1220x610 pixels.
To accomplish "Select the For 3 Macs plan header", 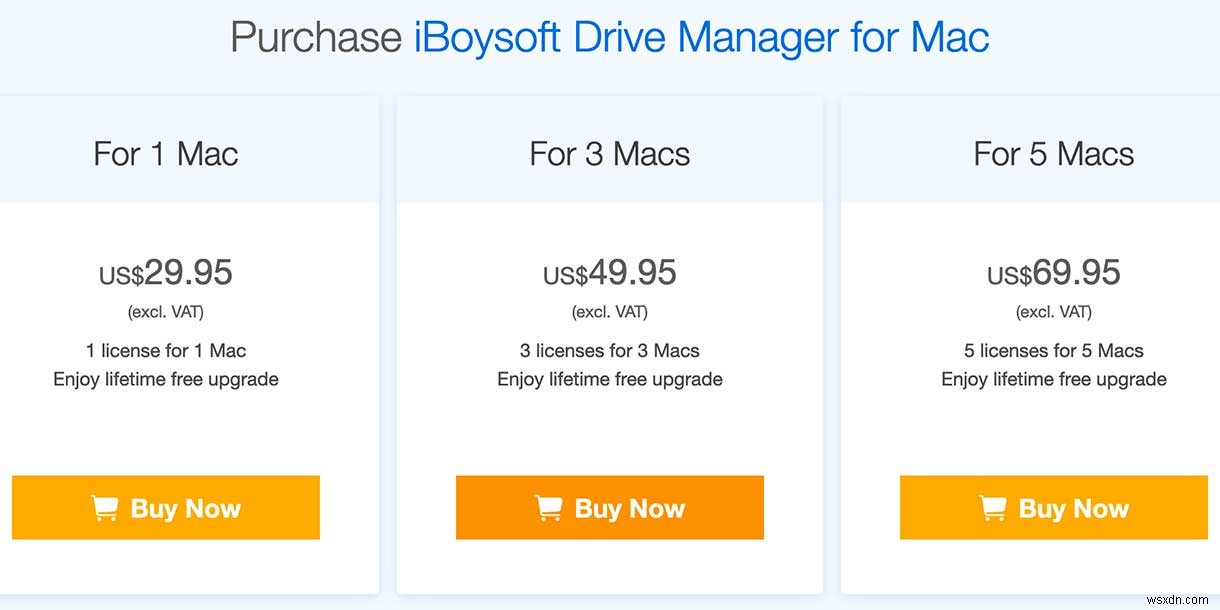I will pos(609,154).
